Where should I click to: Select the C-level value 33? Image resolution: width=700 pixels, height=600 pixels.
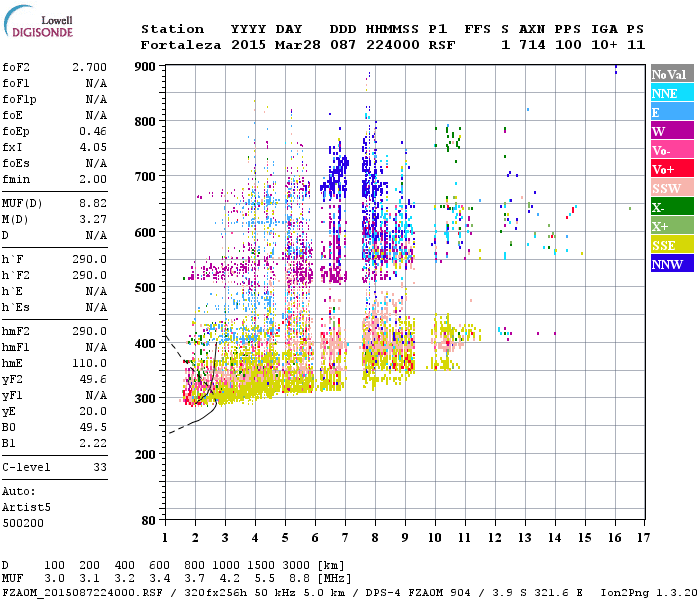click(100, 467)
